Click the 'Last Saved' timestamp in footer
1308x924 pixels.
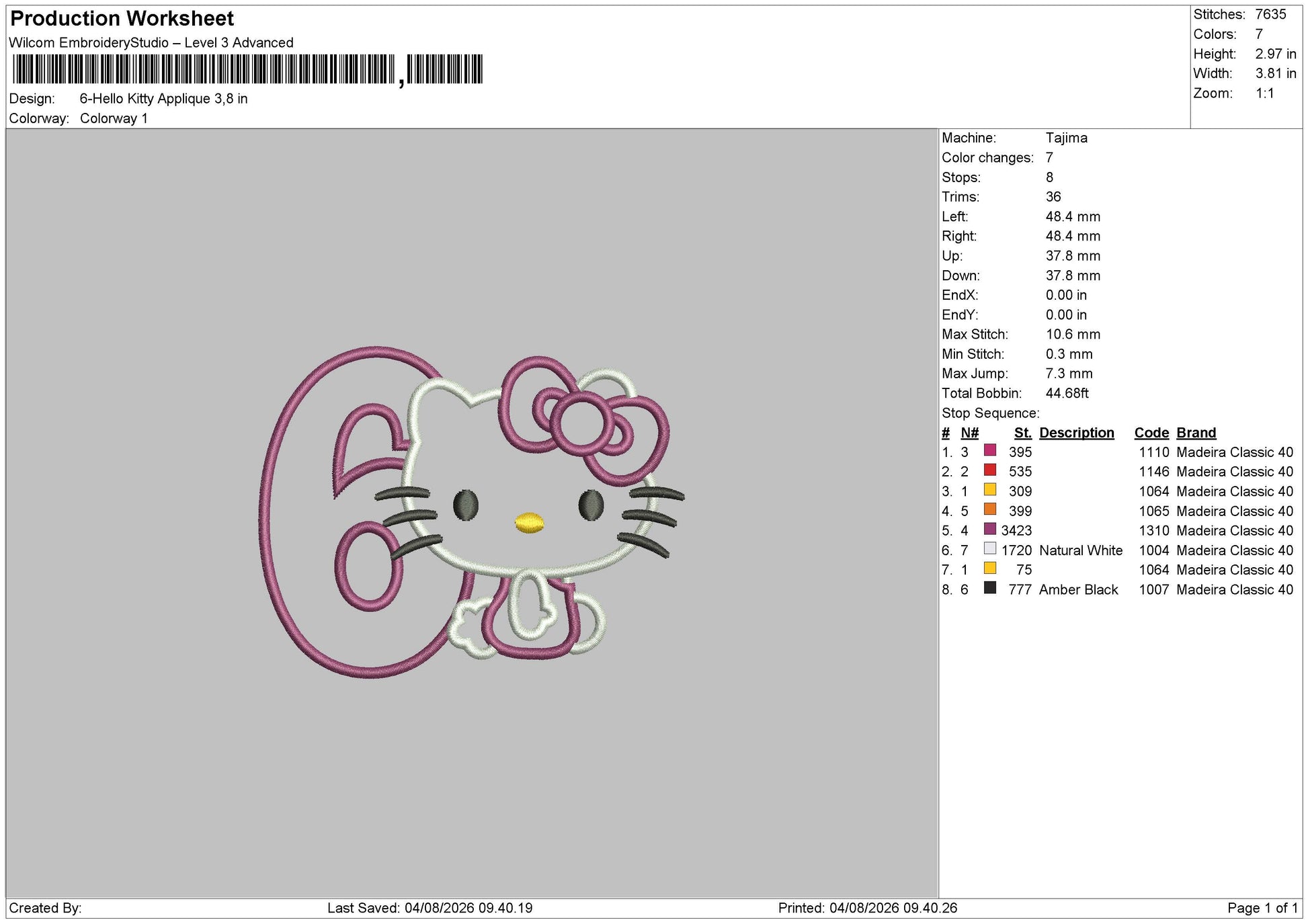coord(430,909)
